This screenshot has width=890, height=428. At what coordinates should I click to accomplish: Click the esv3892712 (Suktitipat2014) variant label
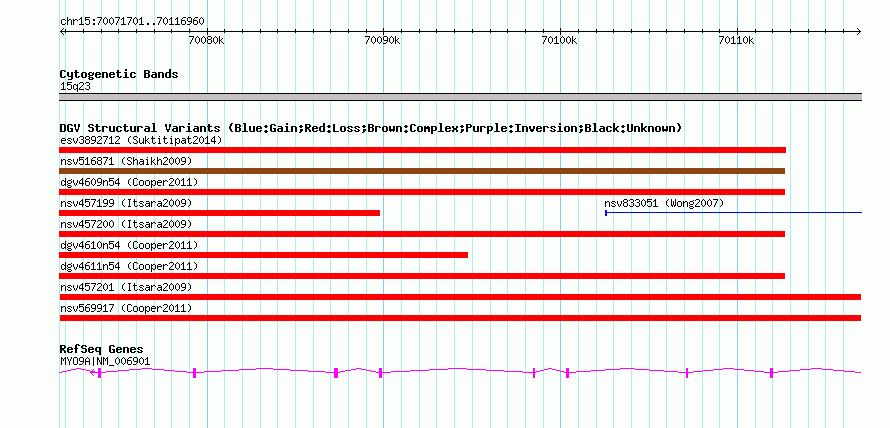(141, 140)
